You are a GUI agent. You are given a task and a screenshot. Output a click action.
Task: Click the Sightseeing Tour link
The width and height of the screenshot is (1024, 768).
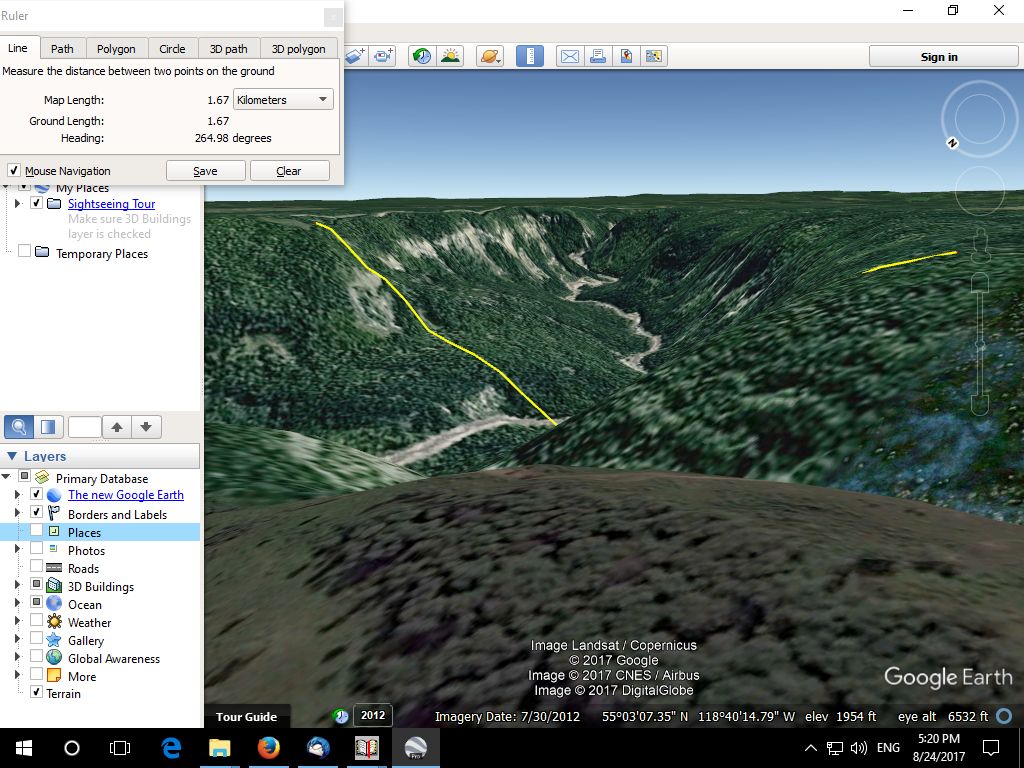(x=112, y=204)
